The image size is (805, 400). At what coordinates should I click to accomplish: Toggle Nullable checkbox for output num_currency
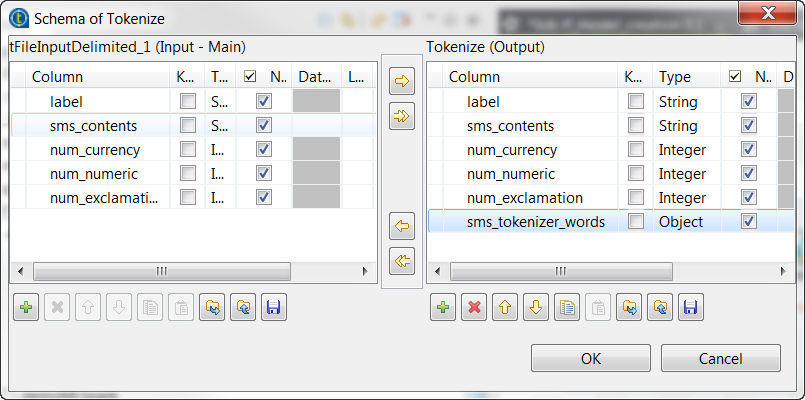(x=749, y=149)
